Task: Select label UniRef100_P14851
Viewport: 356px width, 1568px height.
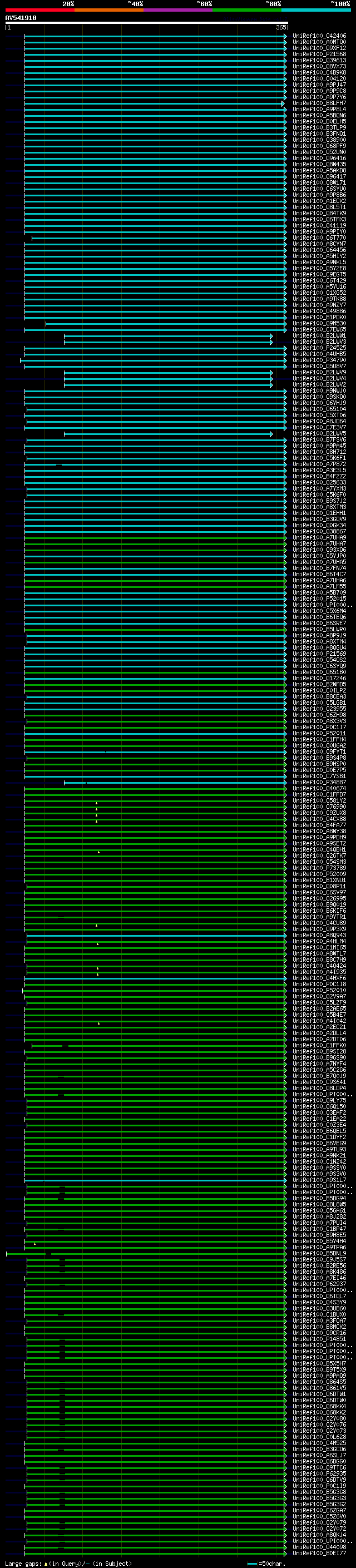Action: tap(319, 1338)
